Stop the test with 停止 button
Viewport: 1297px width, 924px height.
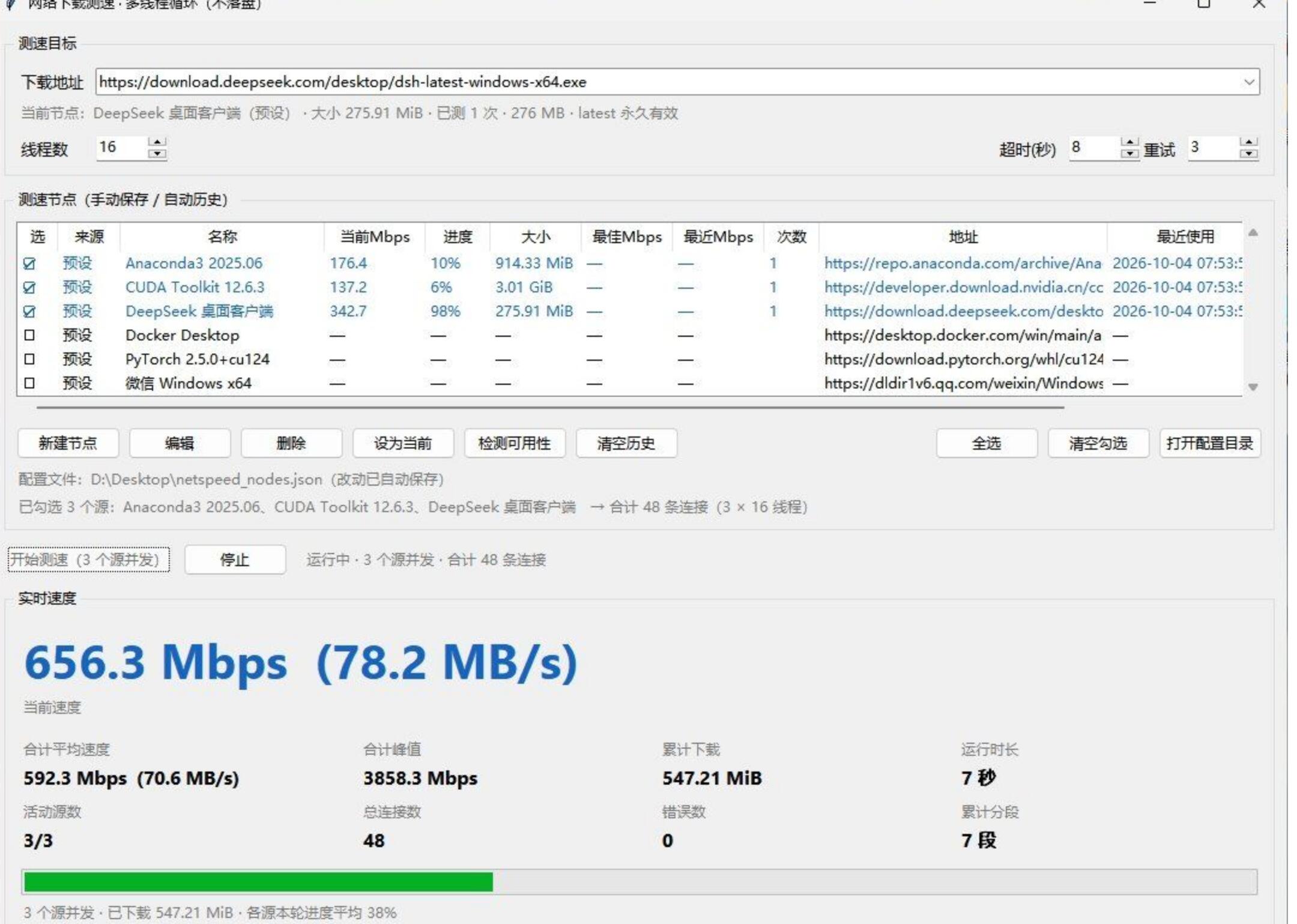(x=235, y=560)
